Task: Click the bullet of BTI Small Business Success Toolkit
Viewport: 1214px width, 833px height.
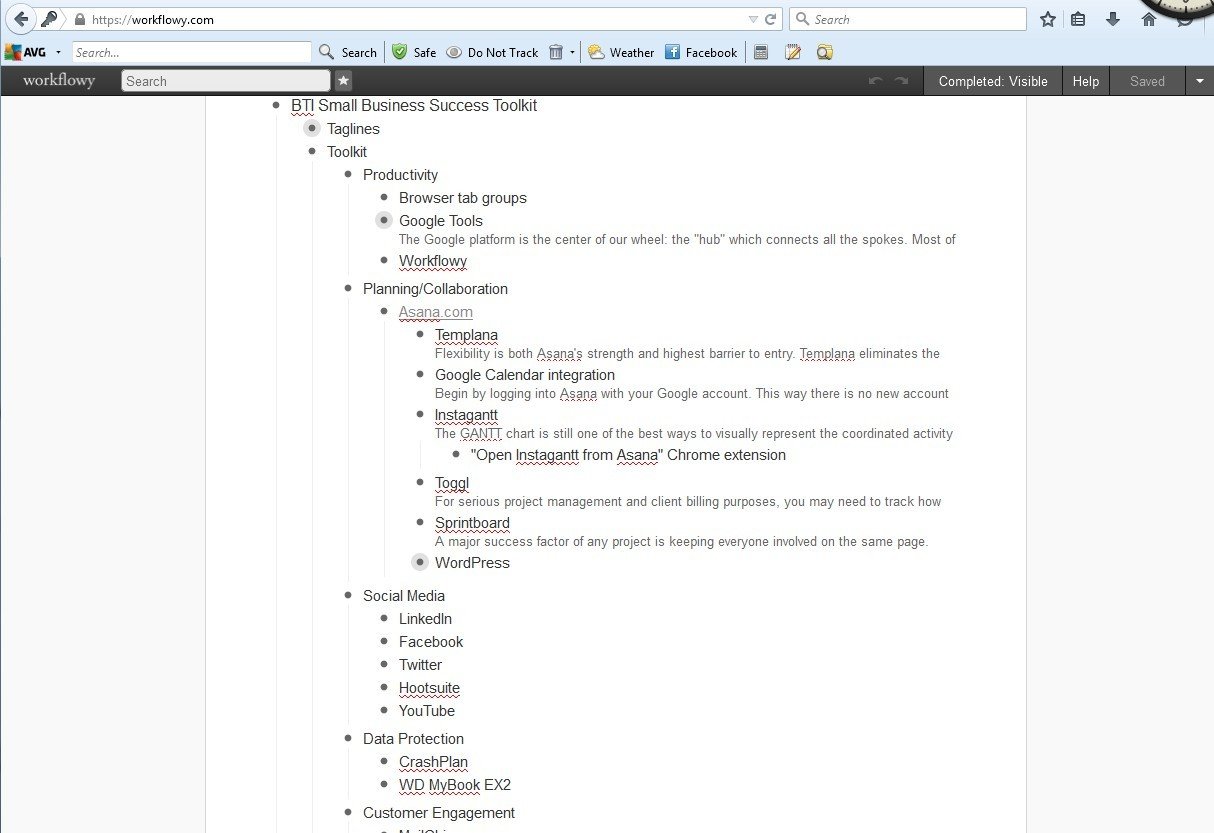Action: [x=276, y=105]
